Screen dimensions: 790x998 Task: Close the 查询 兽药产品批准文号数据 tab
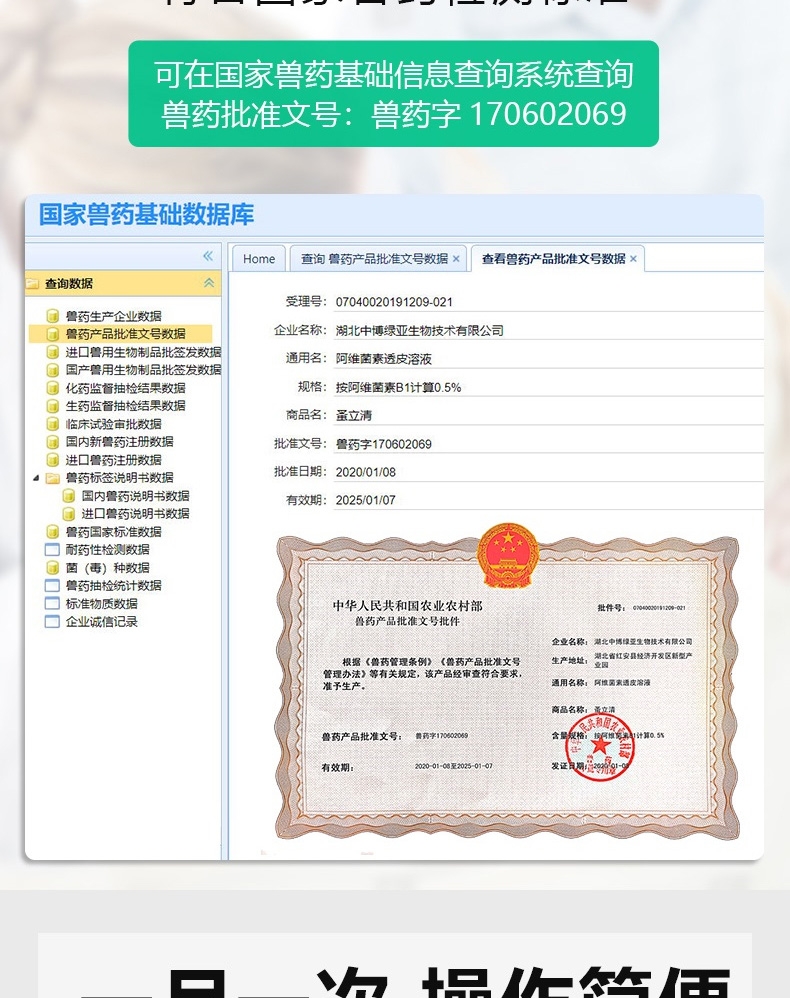pyautogui.click(x=456, y=258)
